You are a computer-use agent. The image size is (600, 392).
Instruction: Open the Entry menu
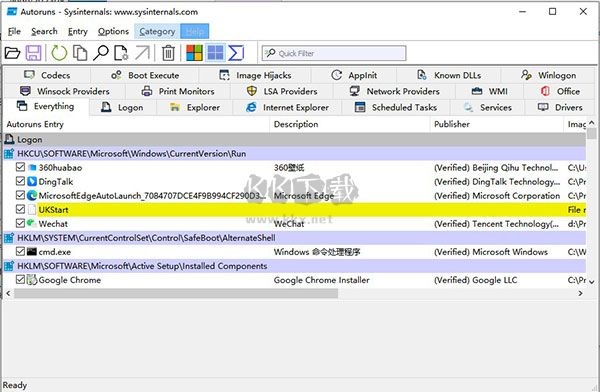(x=78, y=31)
